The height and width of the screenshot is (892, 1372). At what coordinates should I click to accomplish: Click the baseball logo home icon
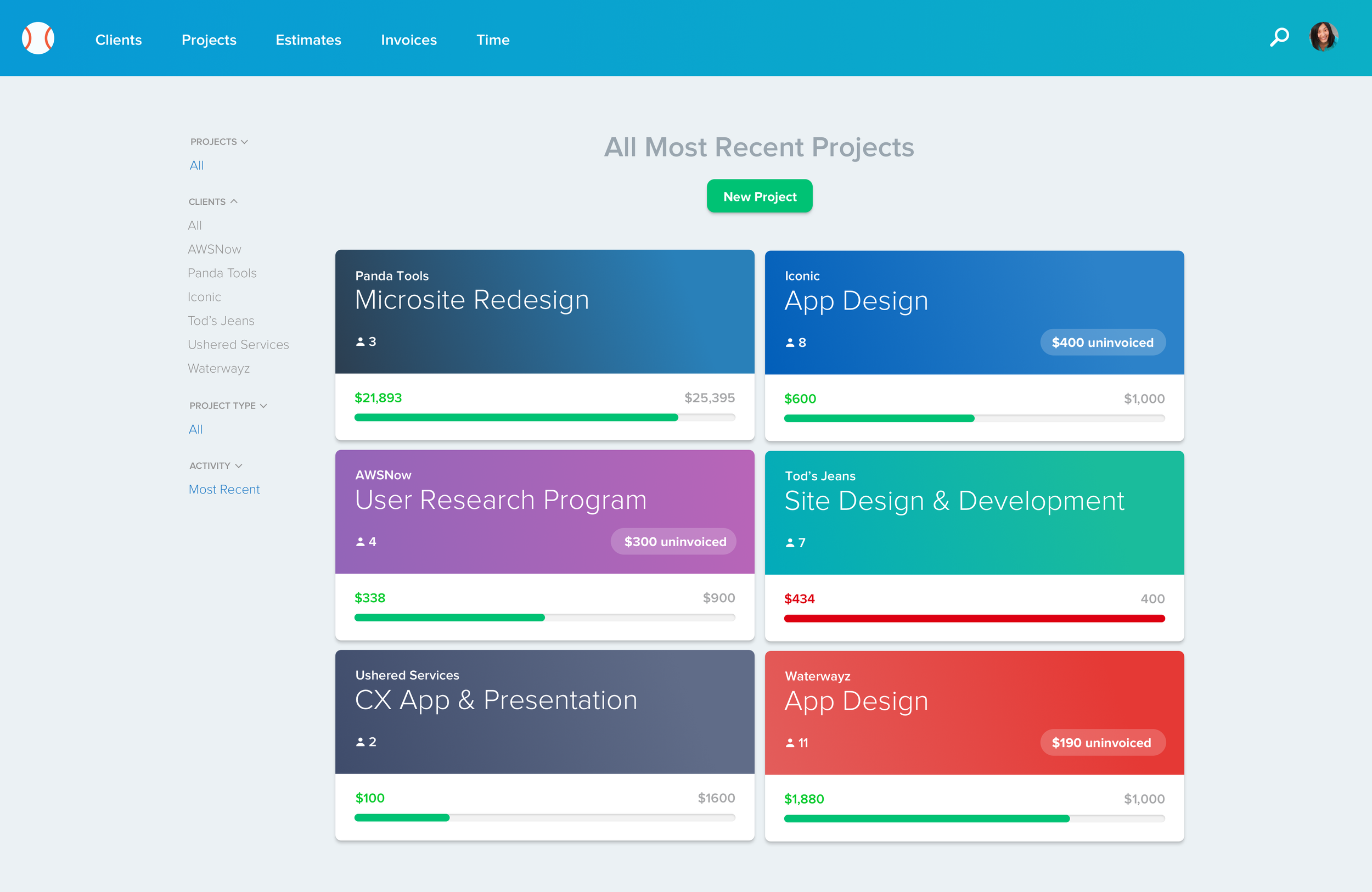coord(38,38)
